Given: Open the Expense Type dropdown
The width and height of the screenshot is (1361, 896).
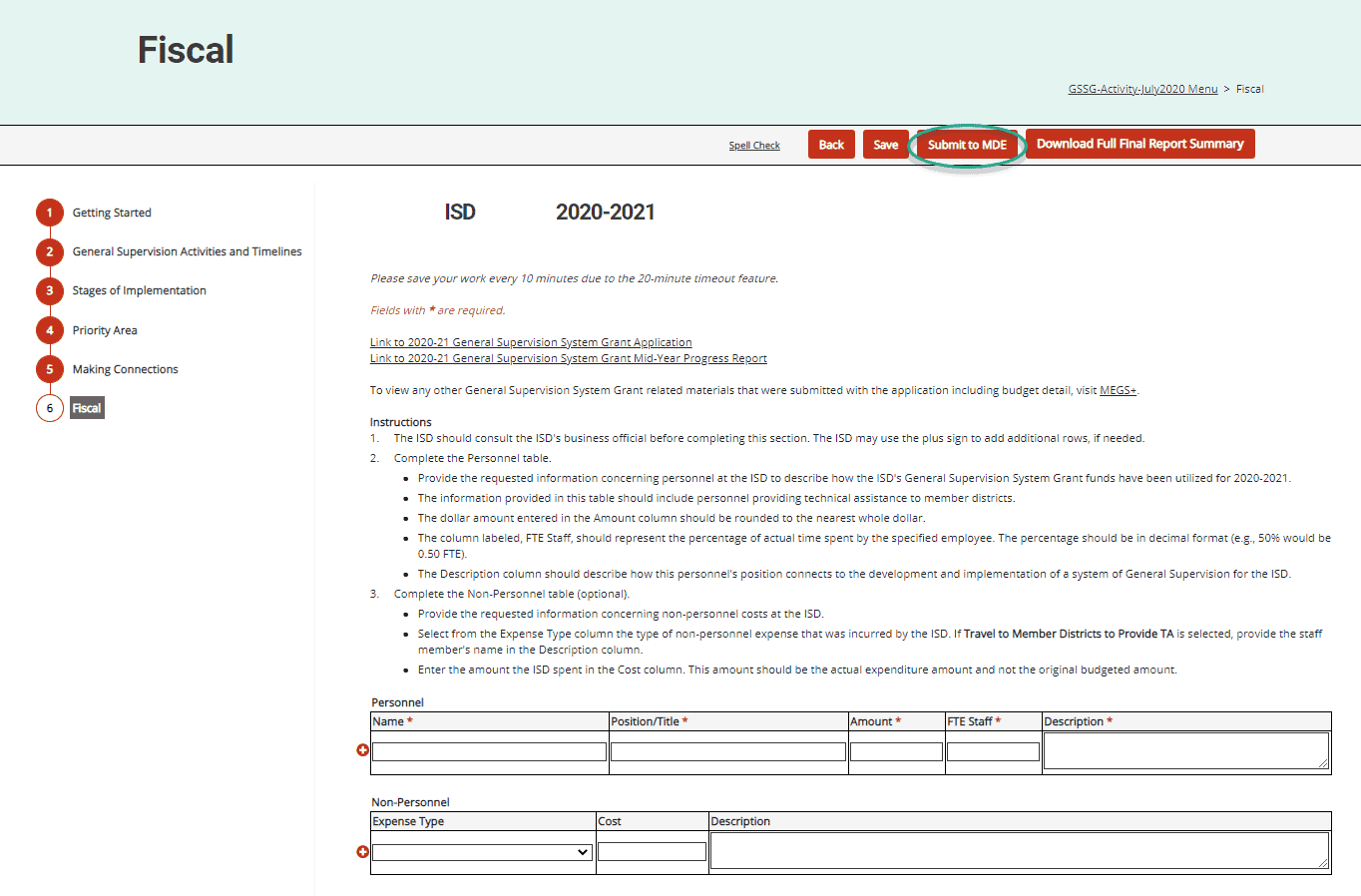Looking at the screenshot, I should point(483,852).
